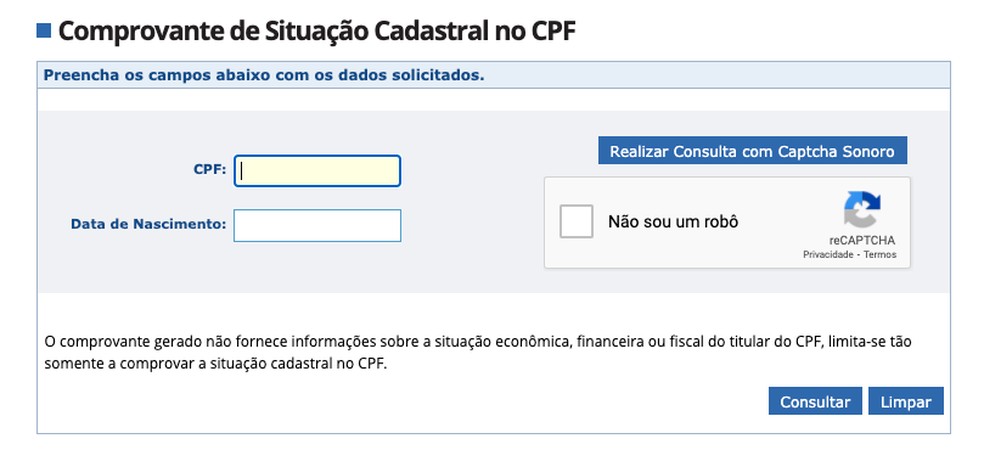The width and height of the screenshot is (984, 461).
Task: Click the "Comprovante de Situação Cadastral no CPF" heading
Action: [317, 30]
